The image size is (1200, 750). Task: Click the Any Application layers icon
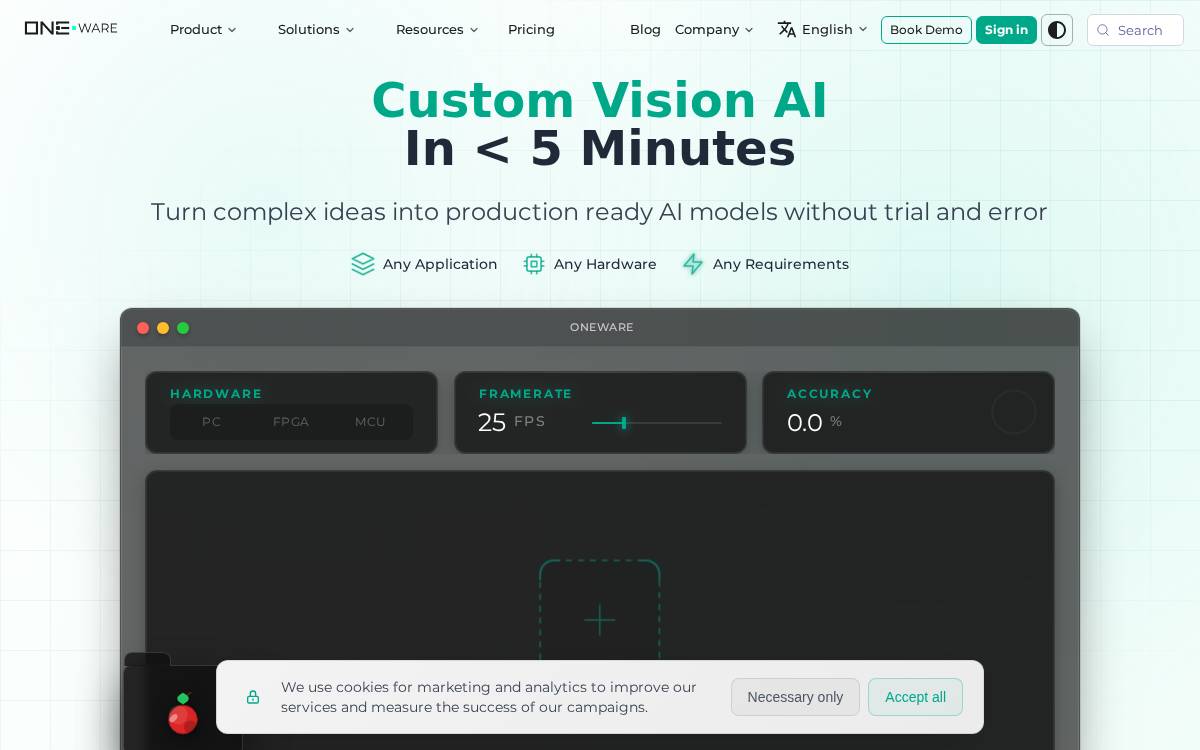coord(363,264)
